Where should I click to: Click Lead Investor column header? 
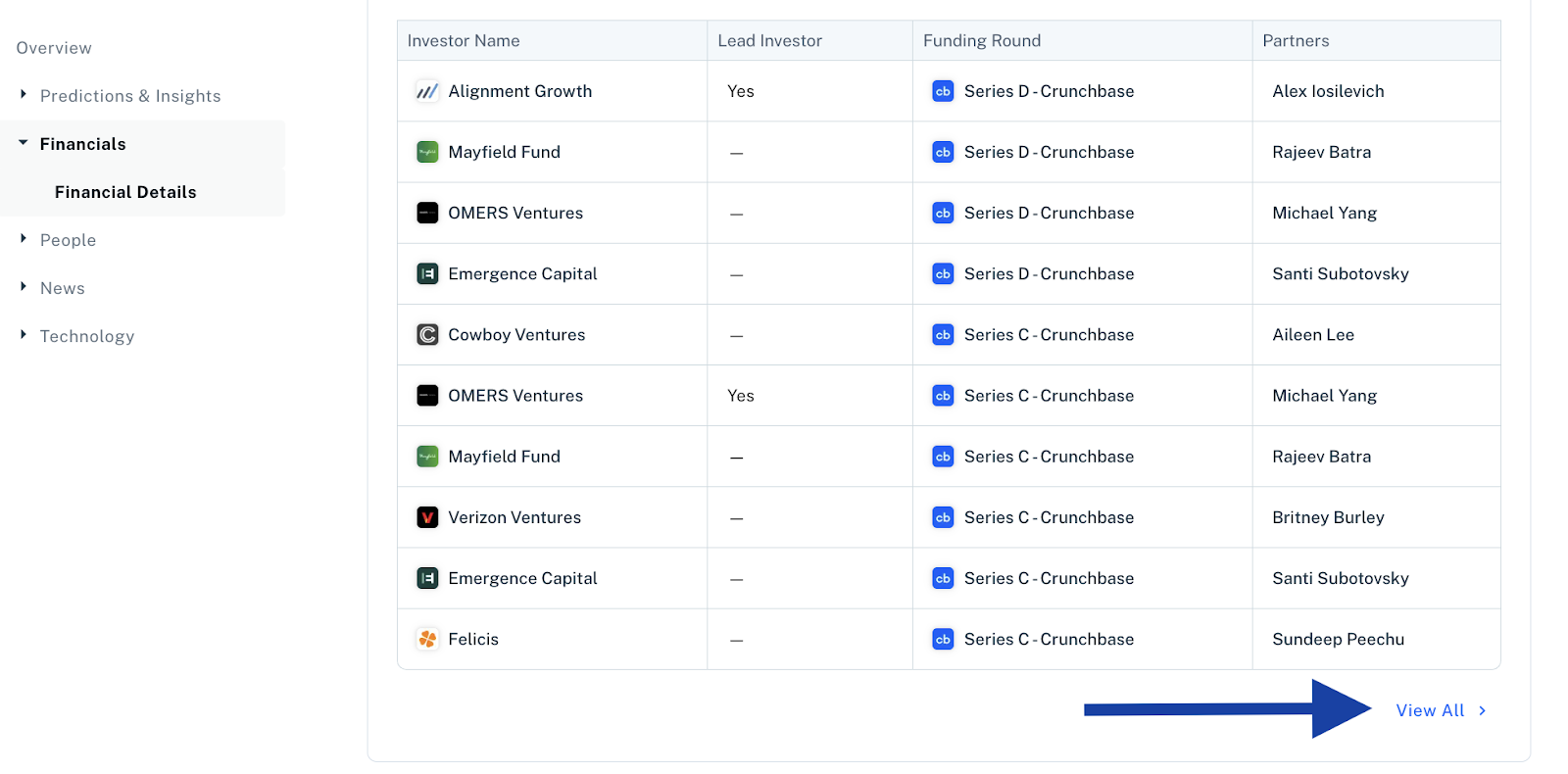pyautogui.click(x=769, y=40)
